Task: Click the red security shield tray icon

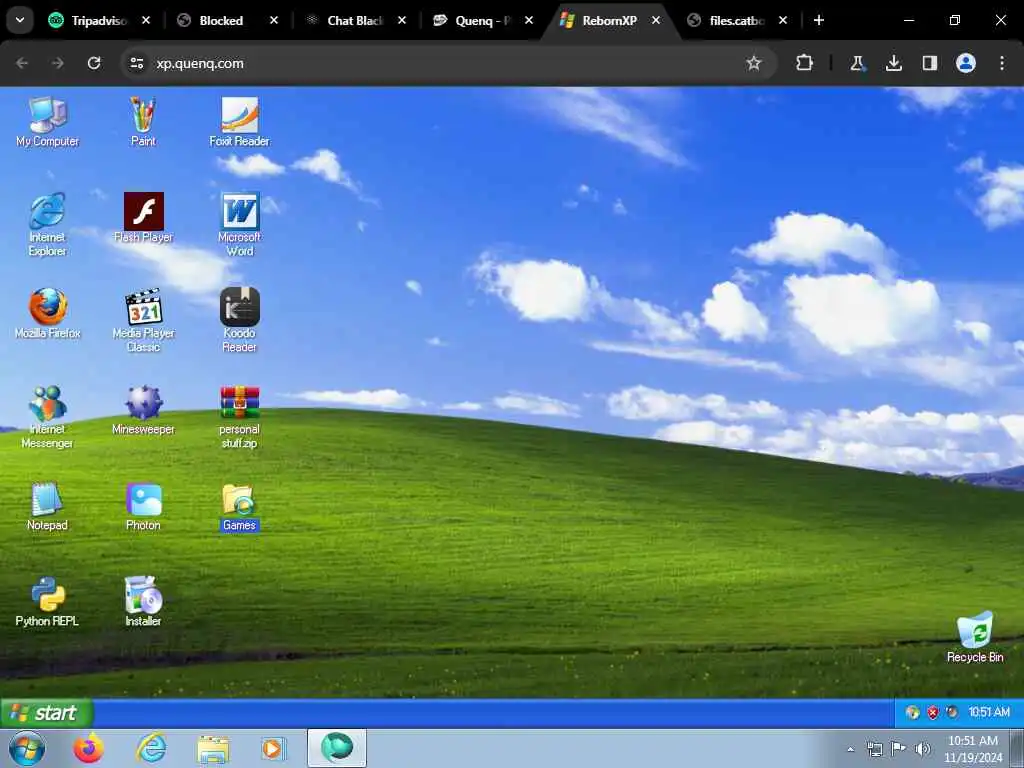Action: (x=933, y=712)
